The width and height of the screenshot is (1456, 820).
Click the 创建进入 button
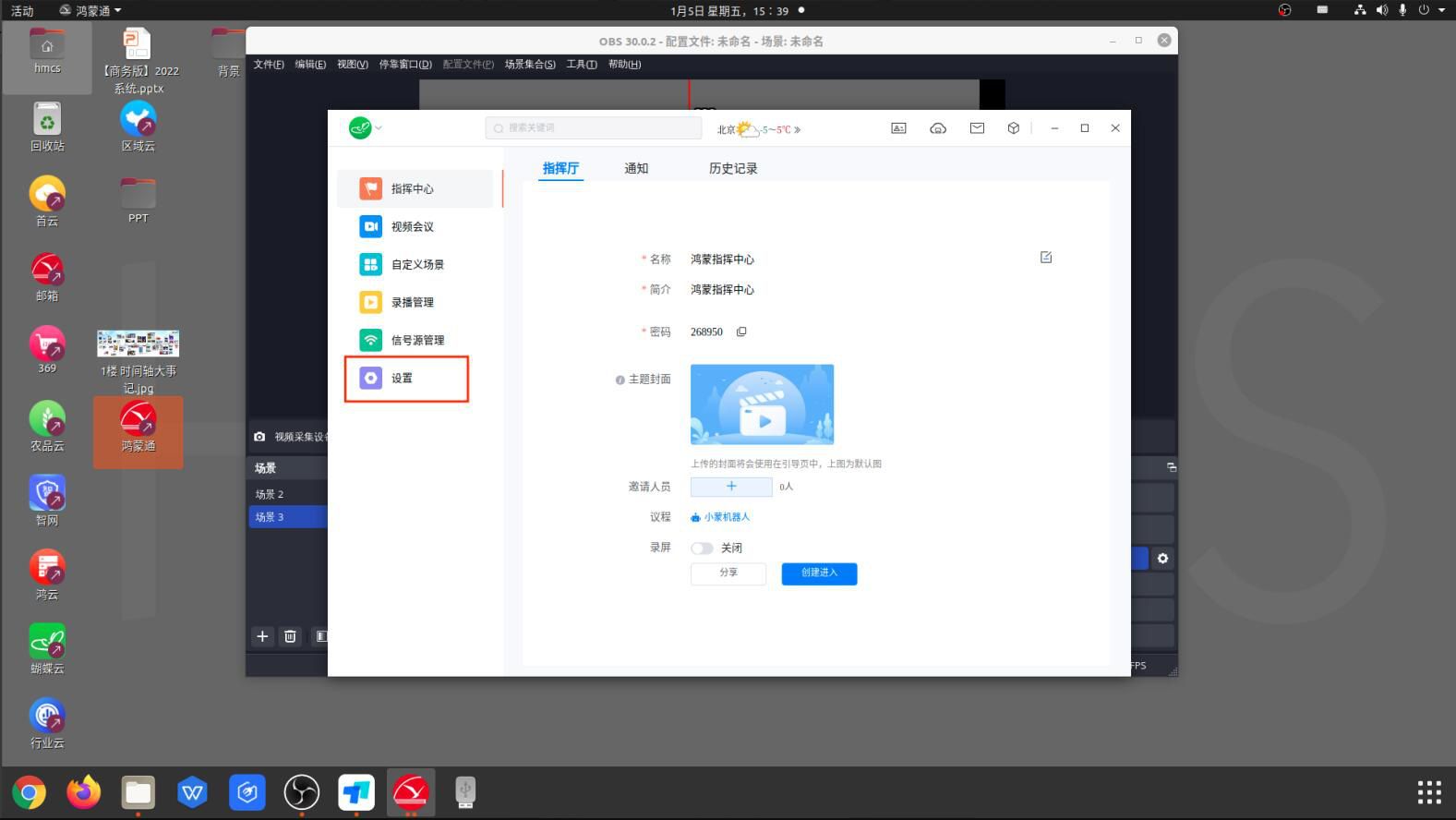[819, 573]
